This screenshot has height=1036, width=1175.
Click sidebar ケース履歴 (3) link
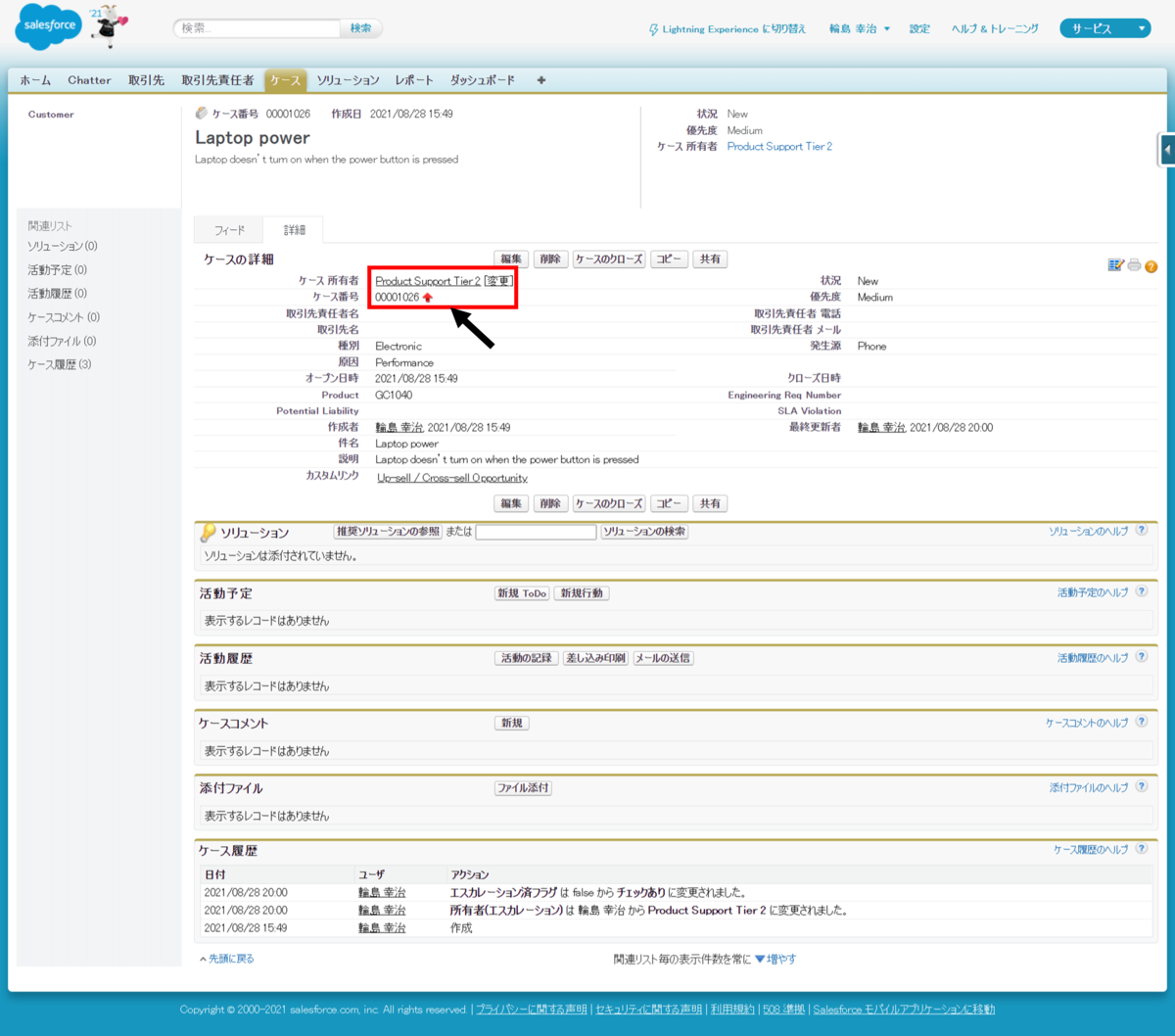click(x=60, y=364)
